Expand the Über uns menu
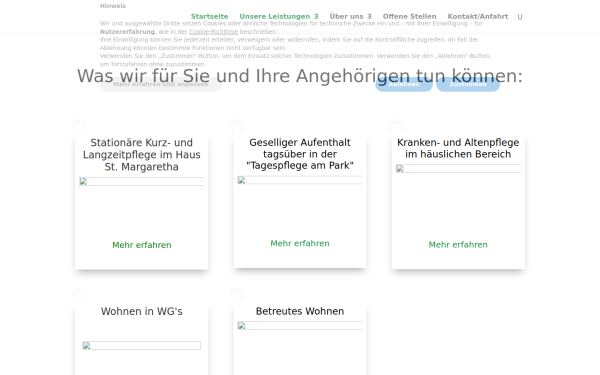600x375 pixels. coord(350,16)
